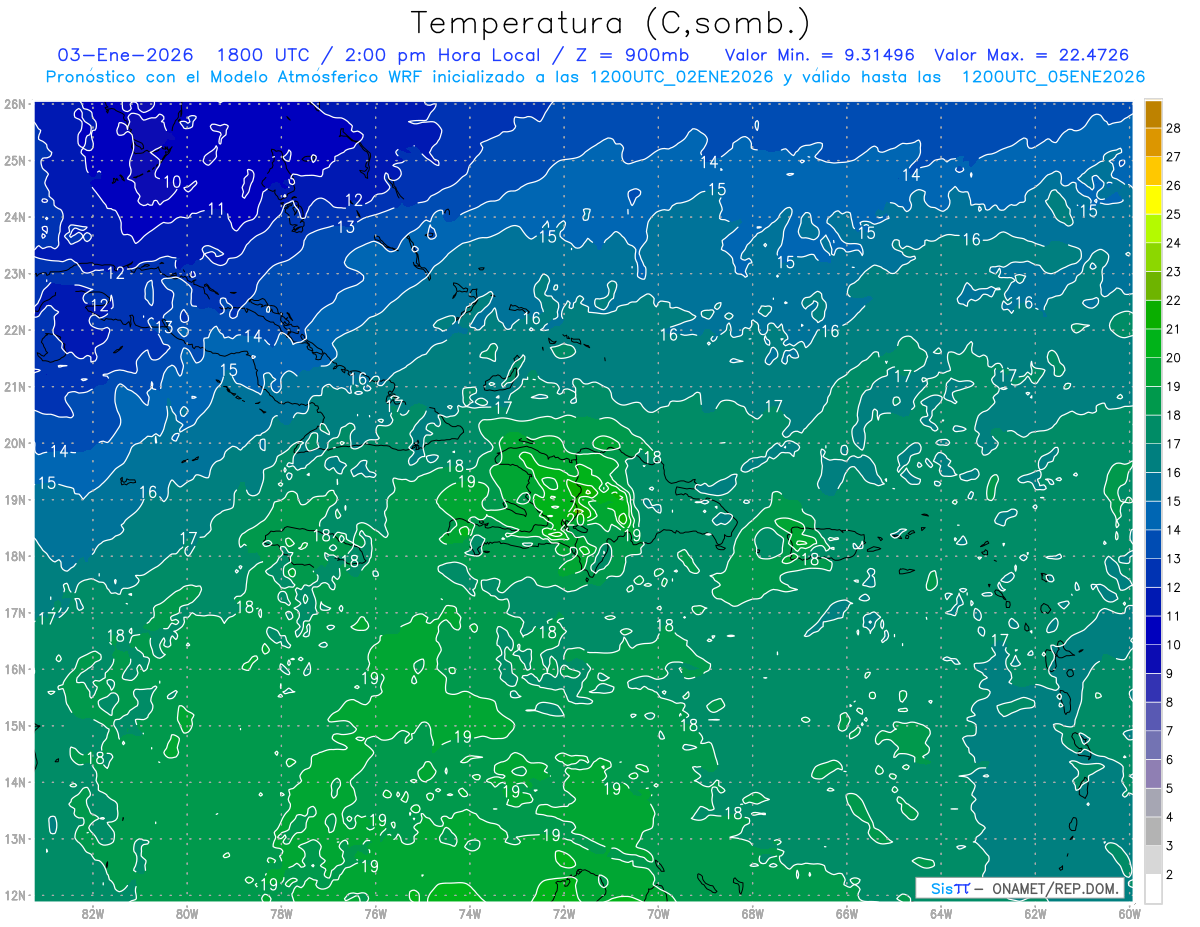1200x927 pixels.
Task: Click the "20" contour label over Hispaniola
Action: [x=575, y=520]
